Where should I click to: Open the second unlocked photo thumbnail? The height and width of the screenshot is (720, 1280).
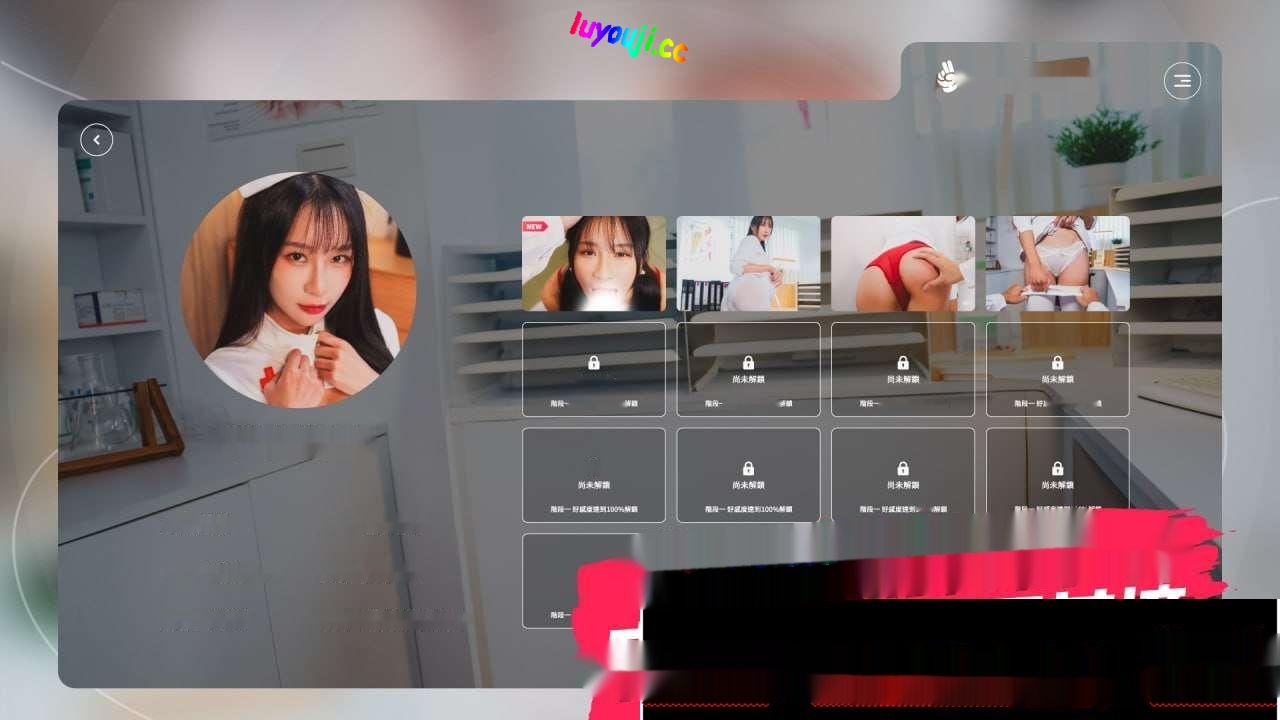[x=748, y=263]
